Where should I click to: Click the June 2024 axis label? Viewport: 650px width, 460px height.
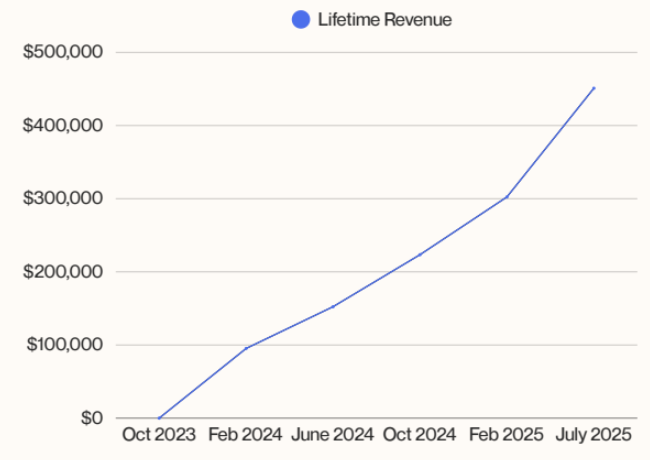(x=332, y=435)
